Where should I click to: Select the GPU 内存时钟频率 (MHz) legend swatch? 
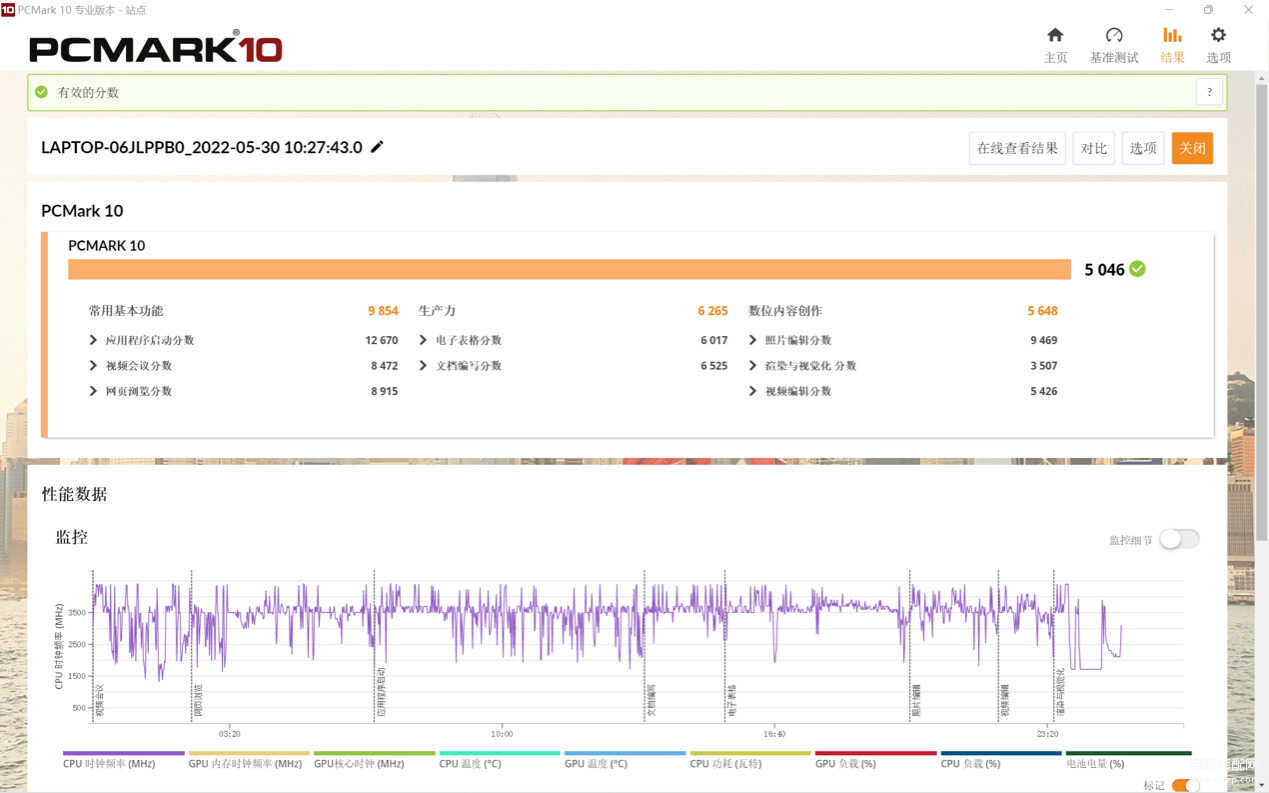click(x=249, y=753)
